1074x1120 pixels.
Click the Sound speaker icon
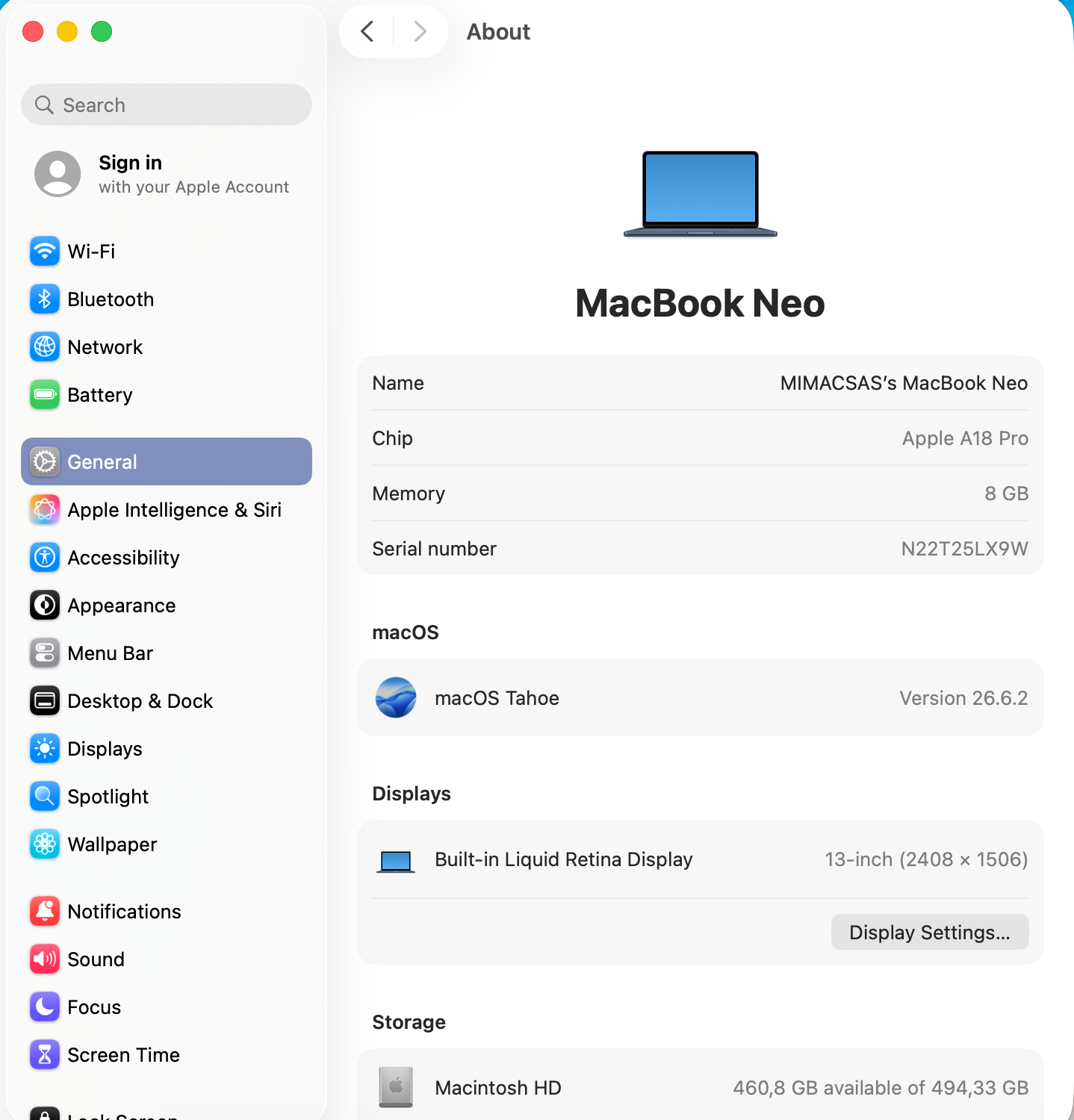click(x=45, y=959)
